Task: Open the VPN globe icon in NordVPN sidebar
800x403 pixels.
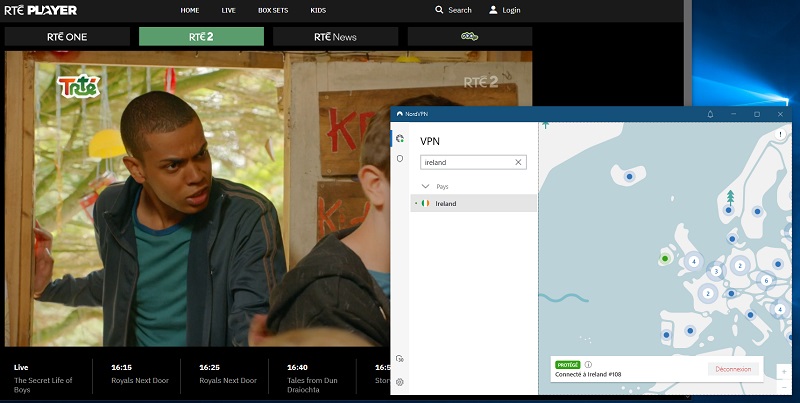Action: click(x=400, y=139)
